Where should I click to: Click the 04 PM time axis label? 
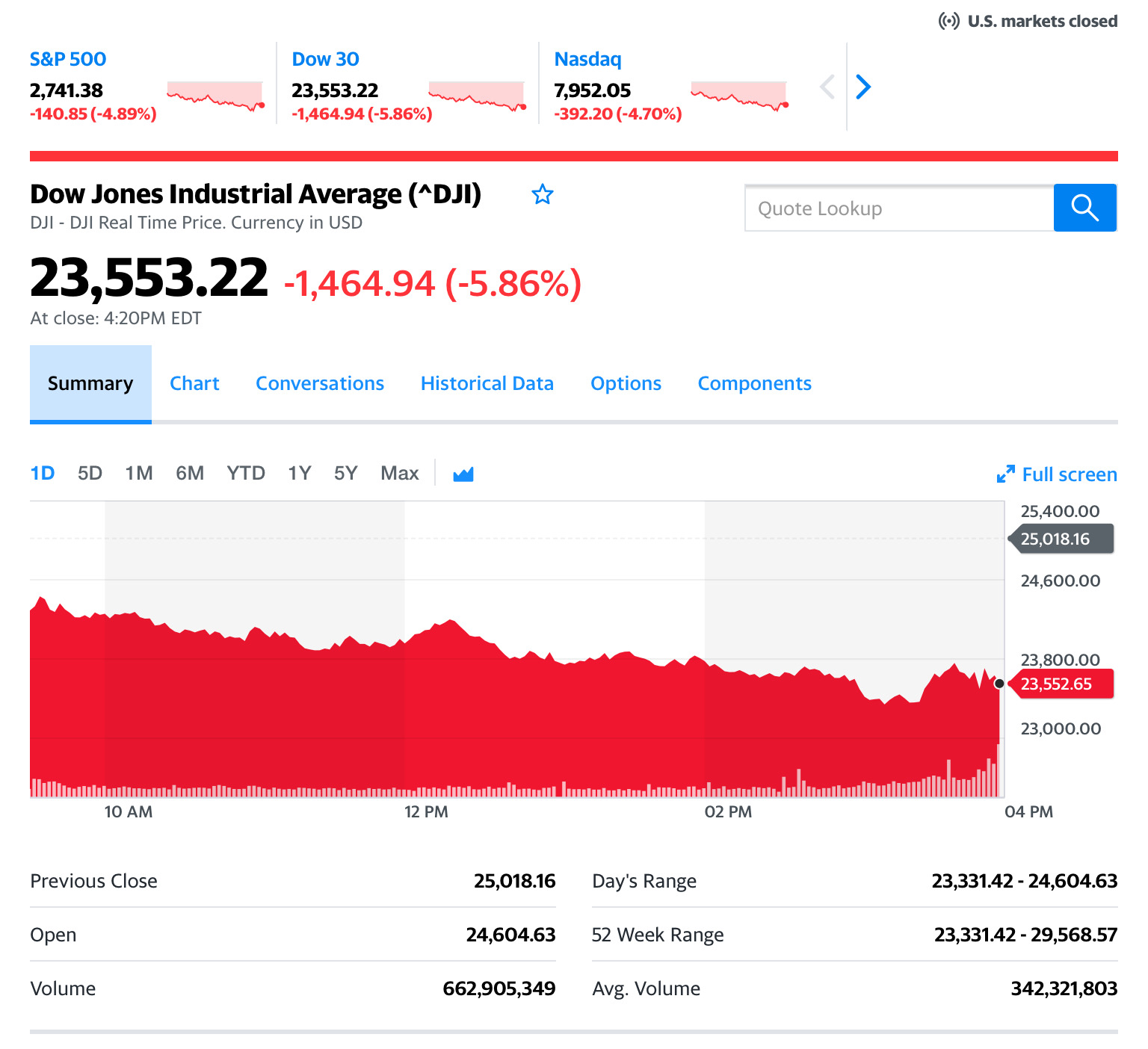pos(1028,812)
